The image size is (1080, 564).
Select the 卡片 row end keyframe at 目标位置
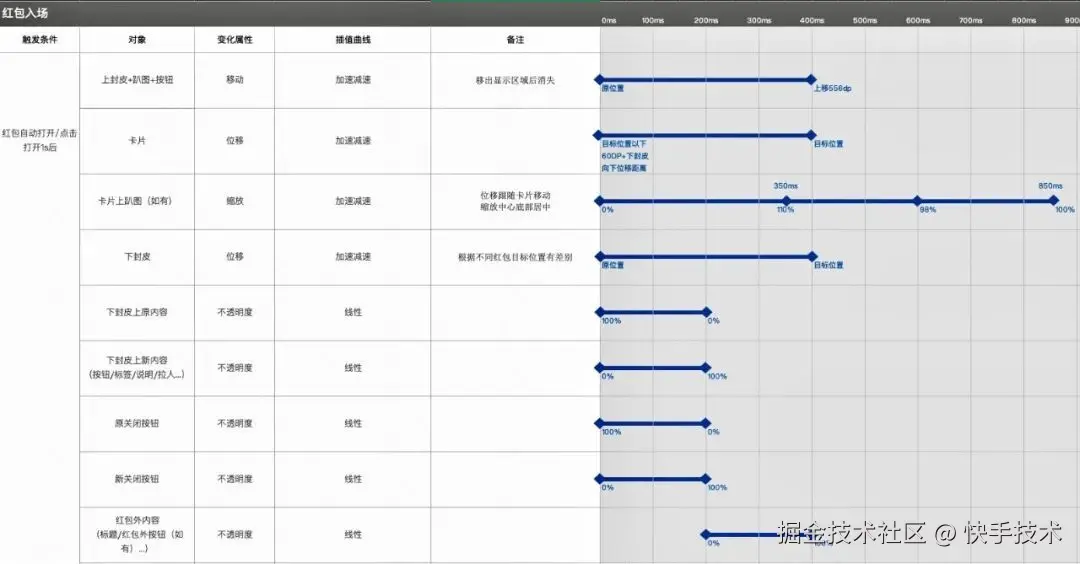pyautogui.click(x=811, y=136)
